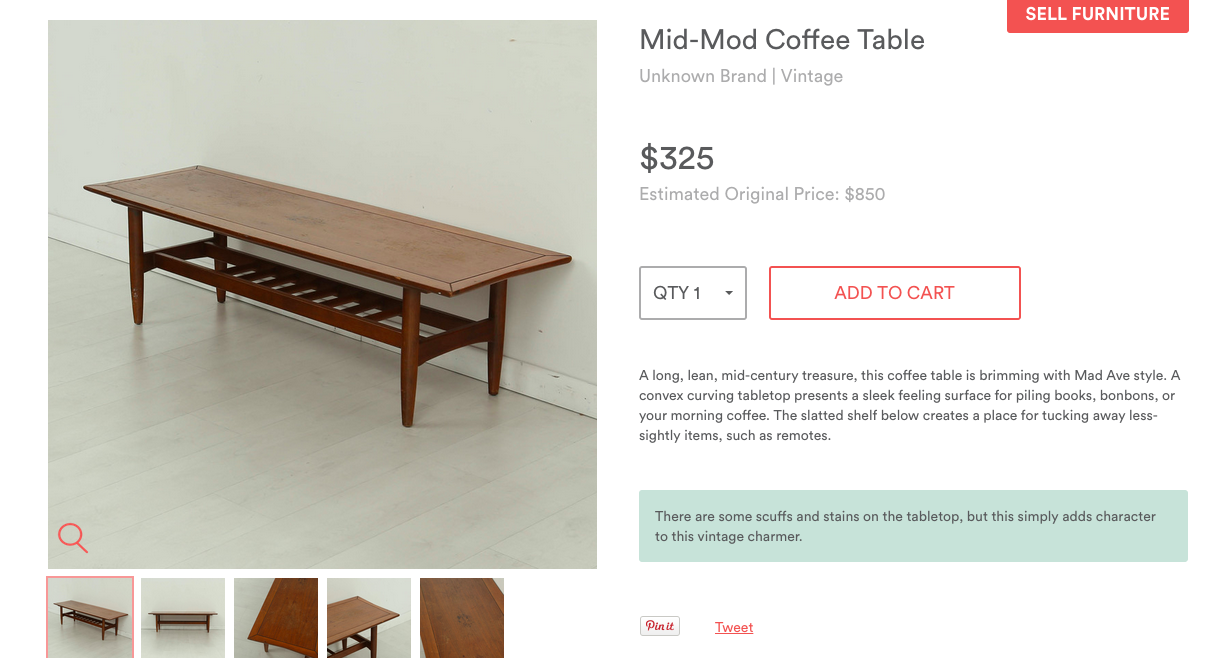The width and height of the screenshot is (1218, 658).
Task: Click the $325 price text
Action: (677, 158)
